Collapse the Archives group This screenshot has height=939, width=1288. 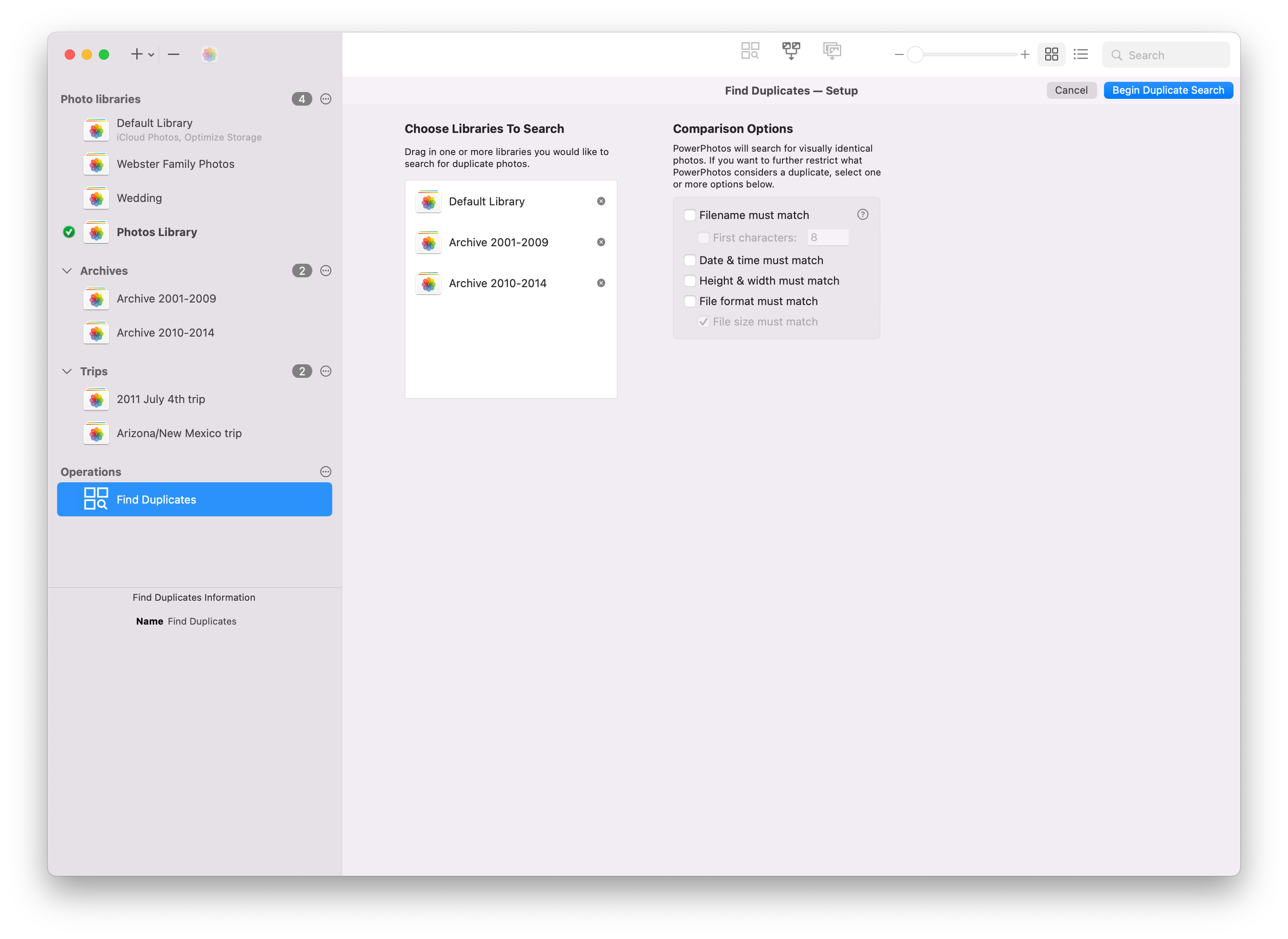coord(67,271)
